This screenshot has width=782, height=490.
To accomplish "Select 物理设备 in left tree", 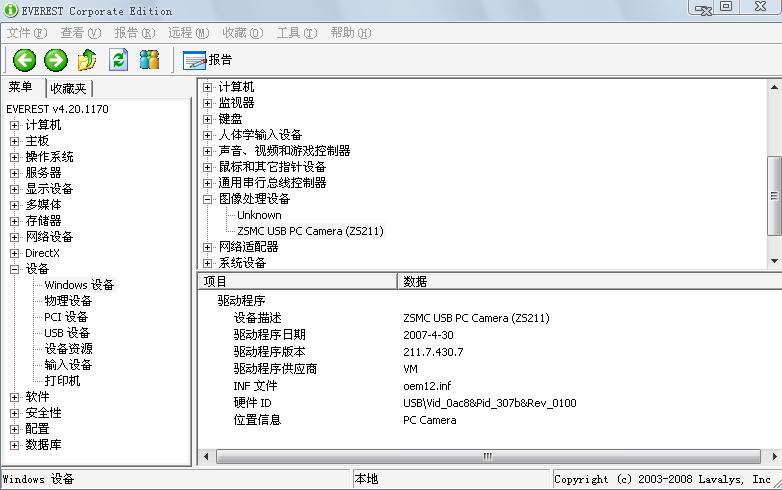I will [68, 301].
